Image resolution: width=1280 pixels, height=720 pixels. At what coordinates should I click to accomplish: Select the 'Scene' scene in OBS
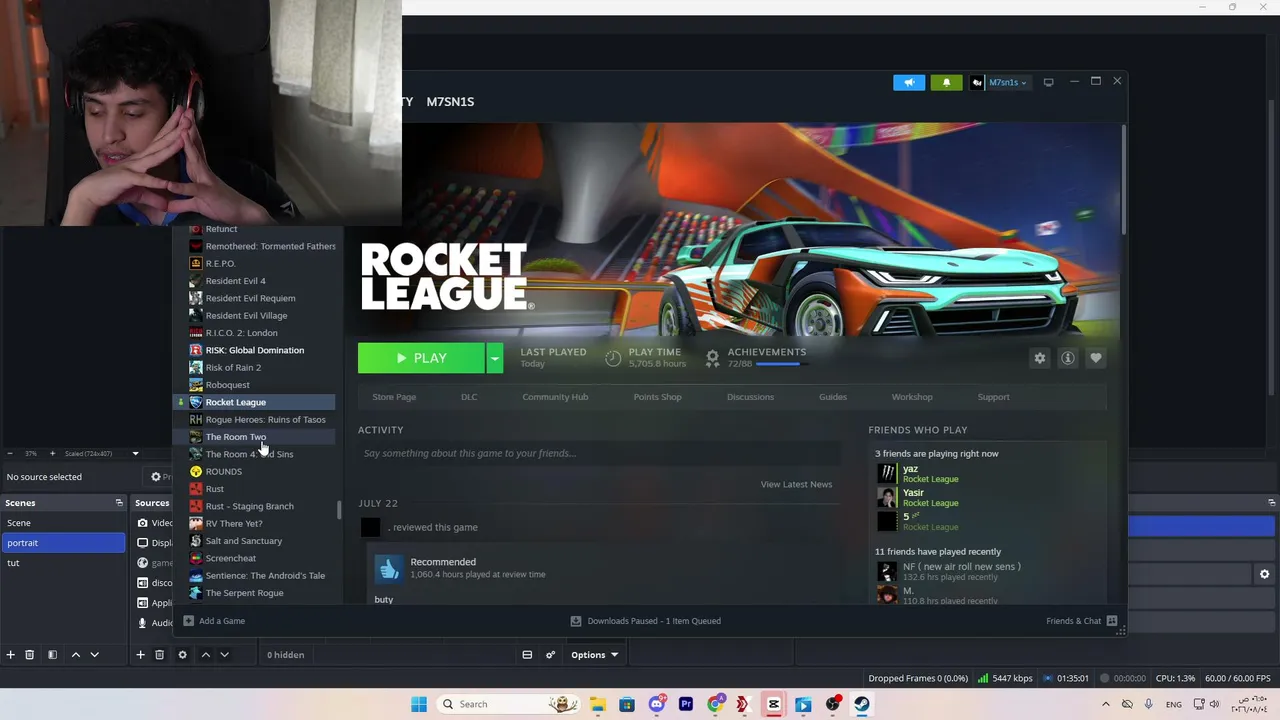(63, 523)
